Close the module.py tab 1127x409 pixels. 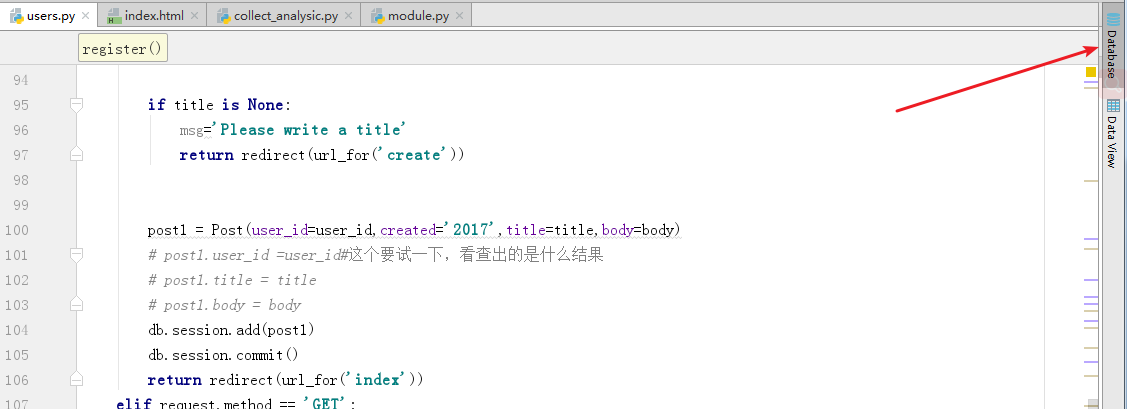coord(460,15)
